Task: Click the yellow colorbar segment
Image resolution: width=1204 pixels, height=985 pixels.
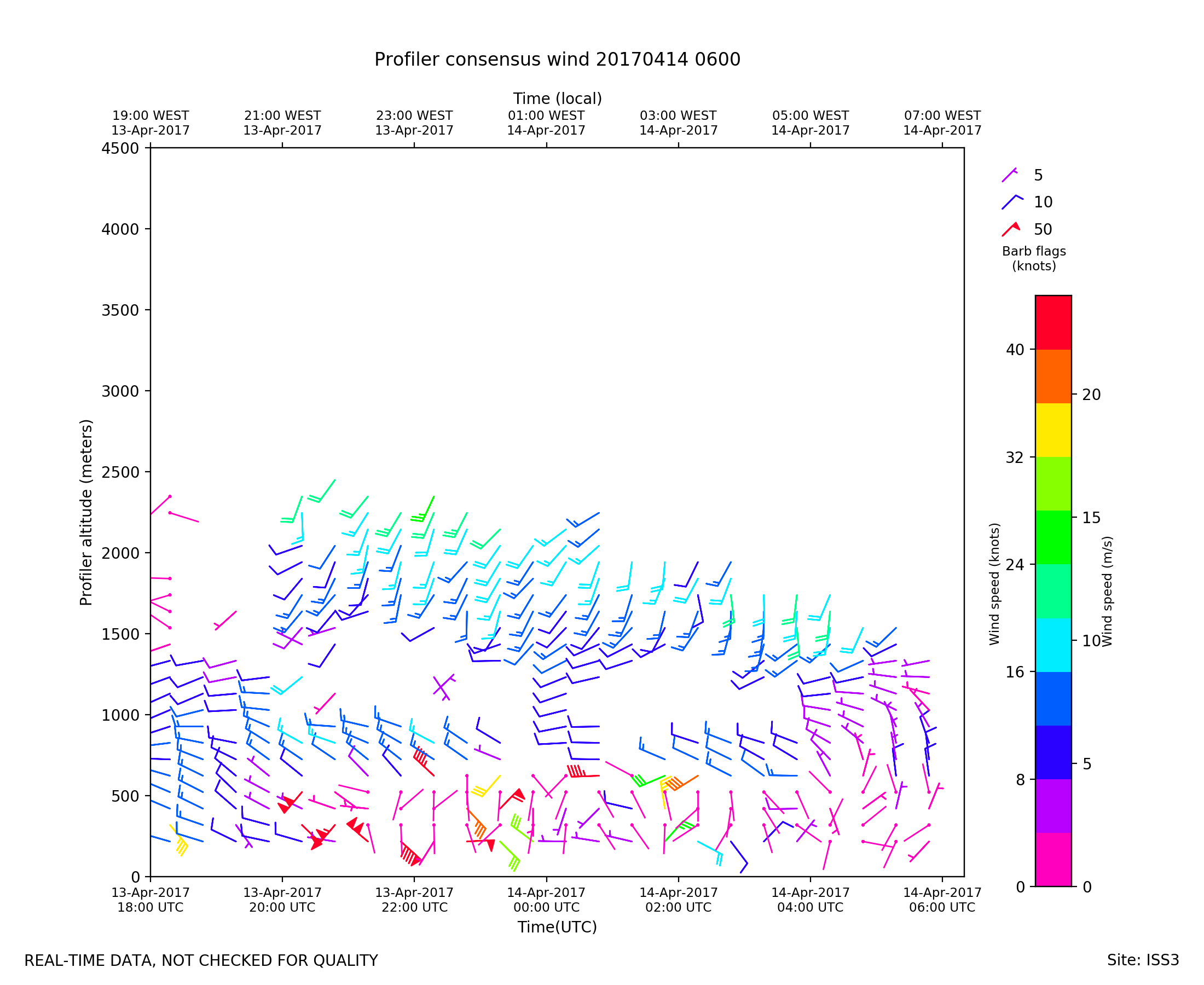Action: (1053, 430)
